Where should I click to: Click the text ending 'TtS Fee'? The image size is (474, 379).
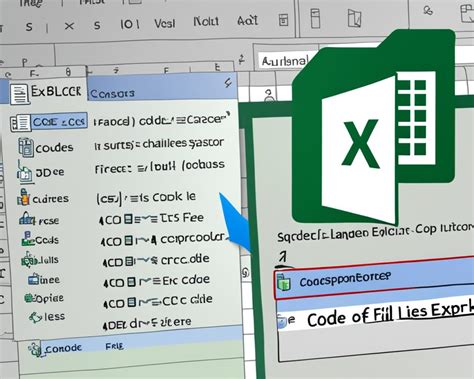152,219
